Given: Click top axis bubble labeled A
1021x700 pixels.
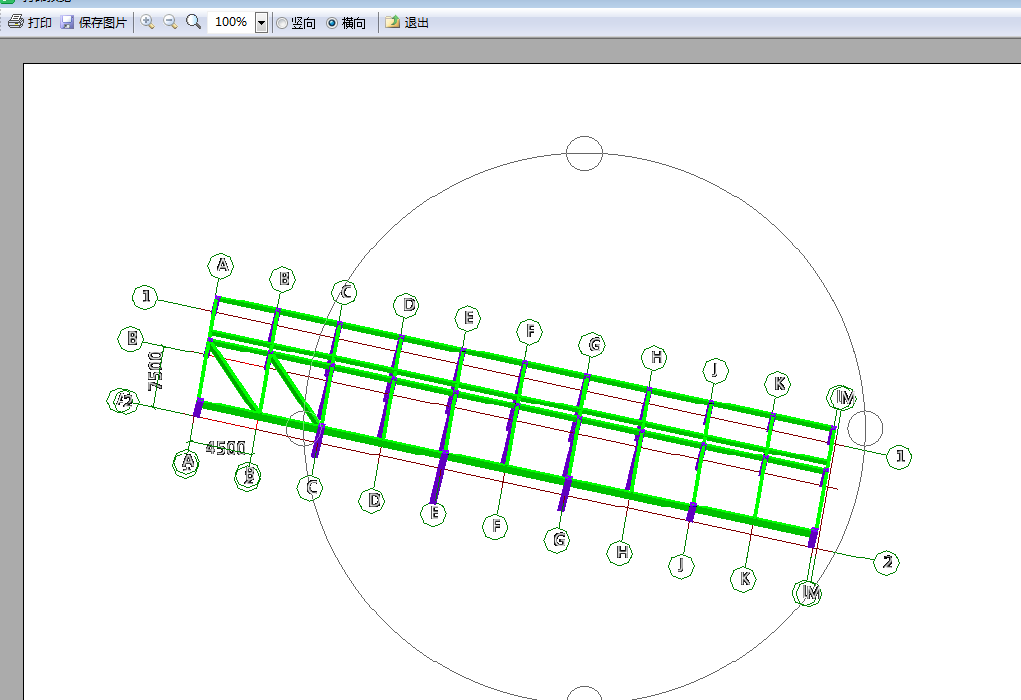Looking at the screenshot, I should (221, 266).
